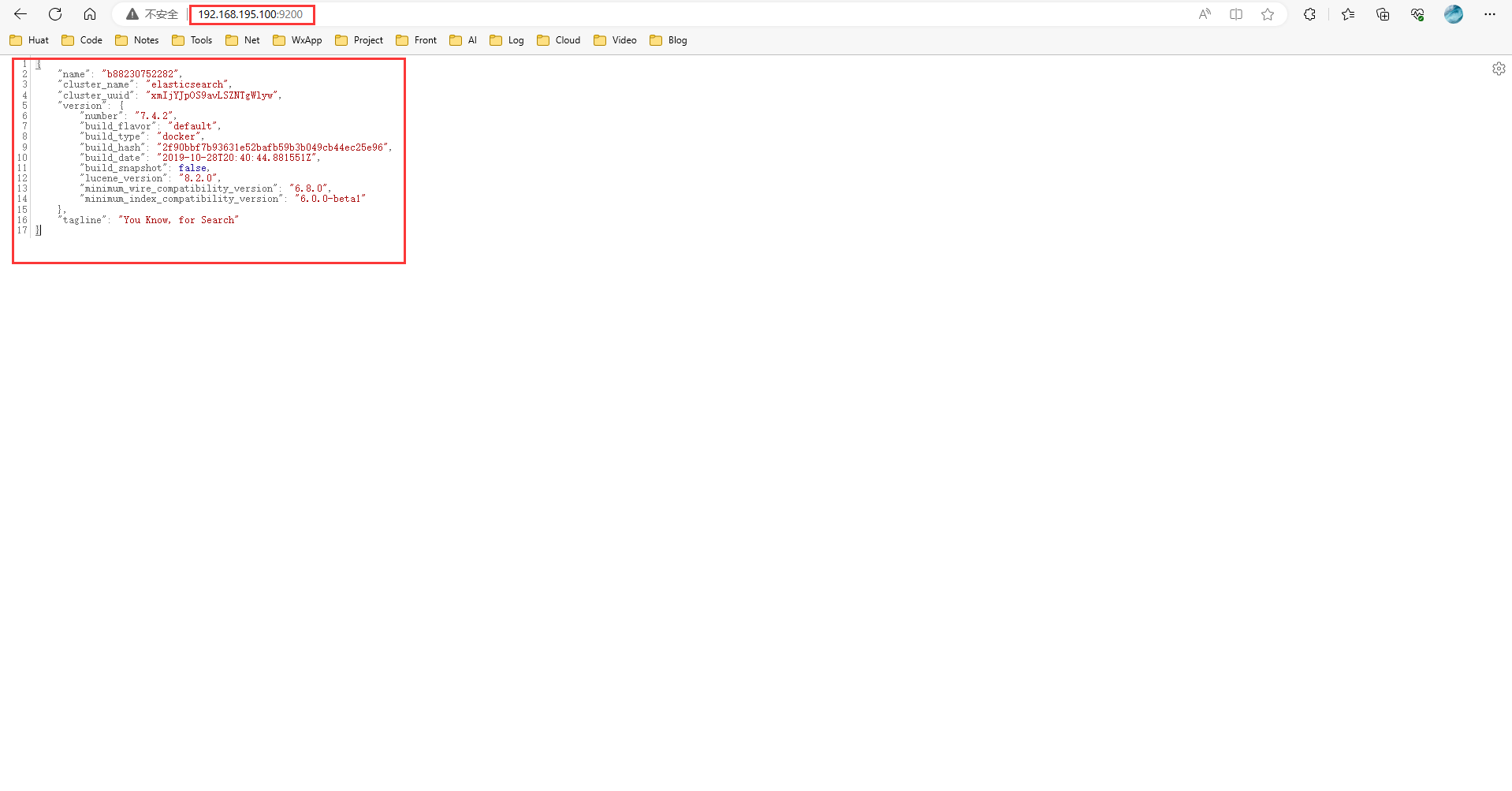Screen dimensions: 1512x791
Task: Expand the Tools bookmarks folder
Action: [x=192, y=40]
